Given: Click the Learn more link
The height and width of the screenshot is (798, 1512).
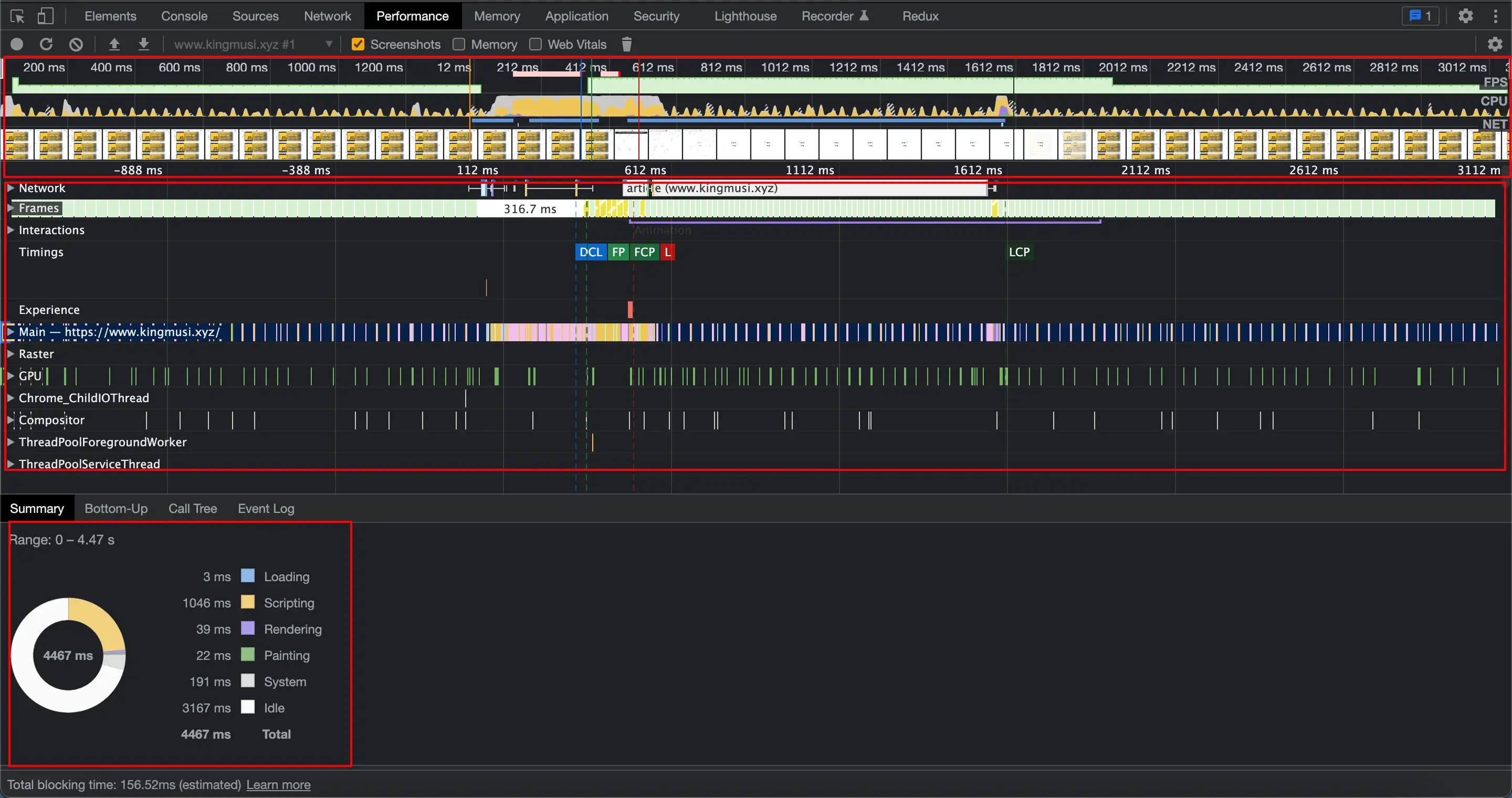Looking at the screenshot, I should point(278,784).
